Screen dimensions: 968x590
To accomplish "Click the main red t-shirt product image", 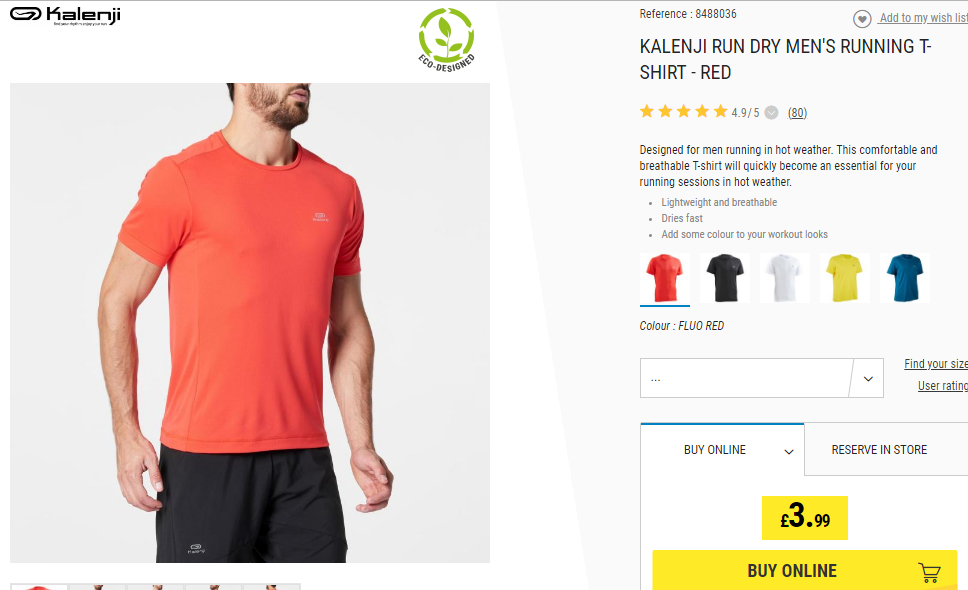I will pos(250,323).
